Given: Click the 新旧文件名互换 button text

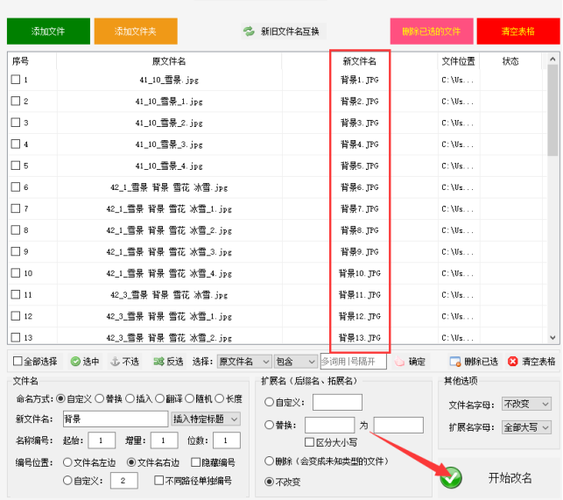Looking at the screenshot, I should (x=290, y=32).
